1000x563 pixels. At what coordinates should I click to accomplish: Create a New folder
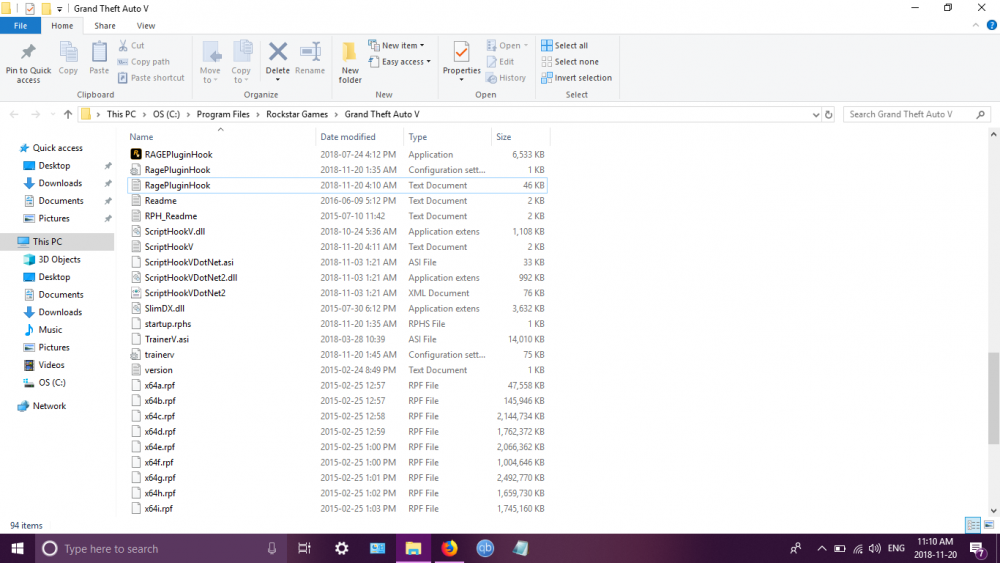coord(349,62)
